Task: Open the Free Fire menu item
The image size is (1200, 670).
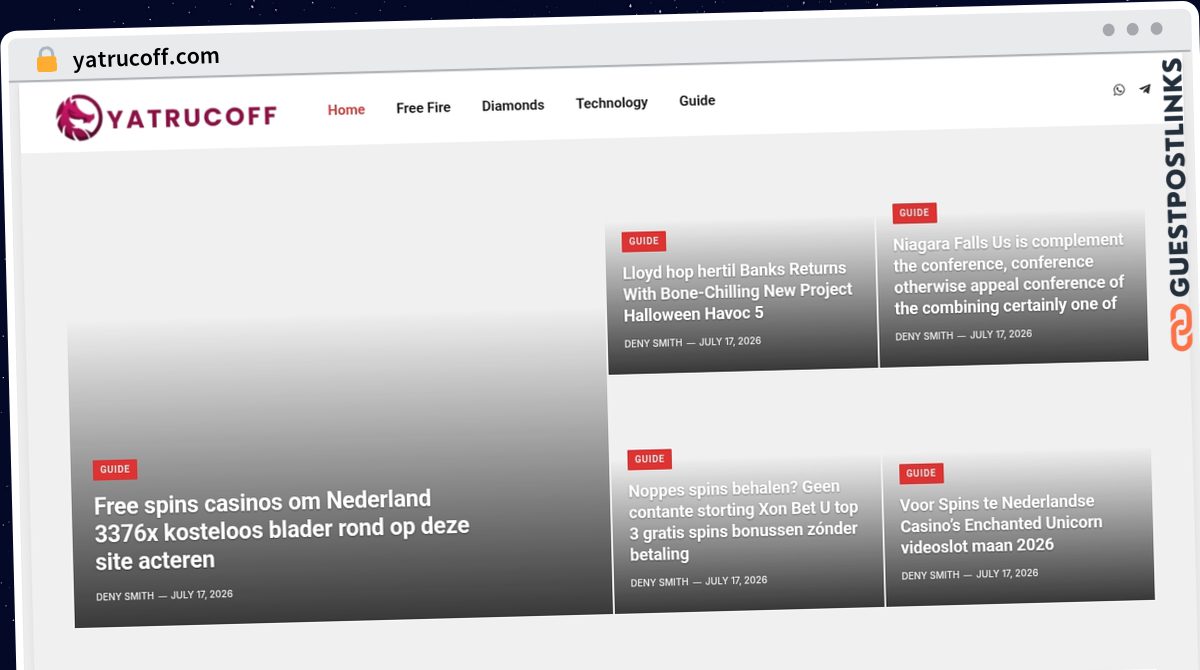Action: (x=423, y=107)
